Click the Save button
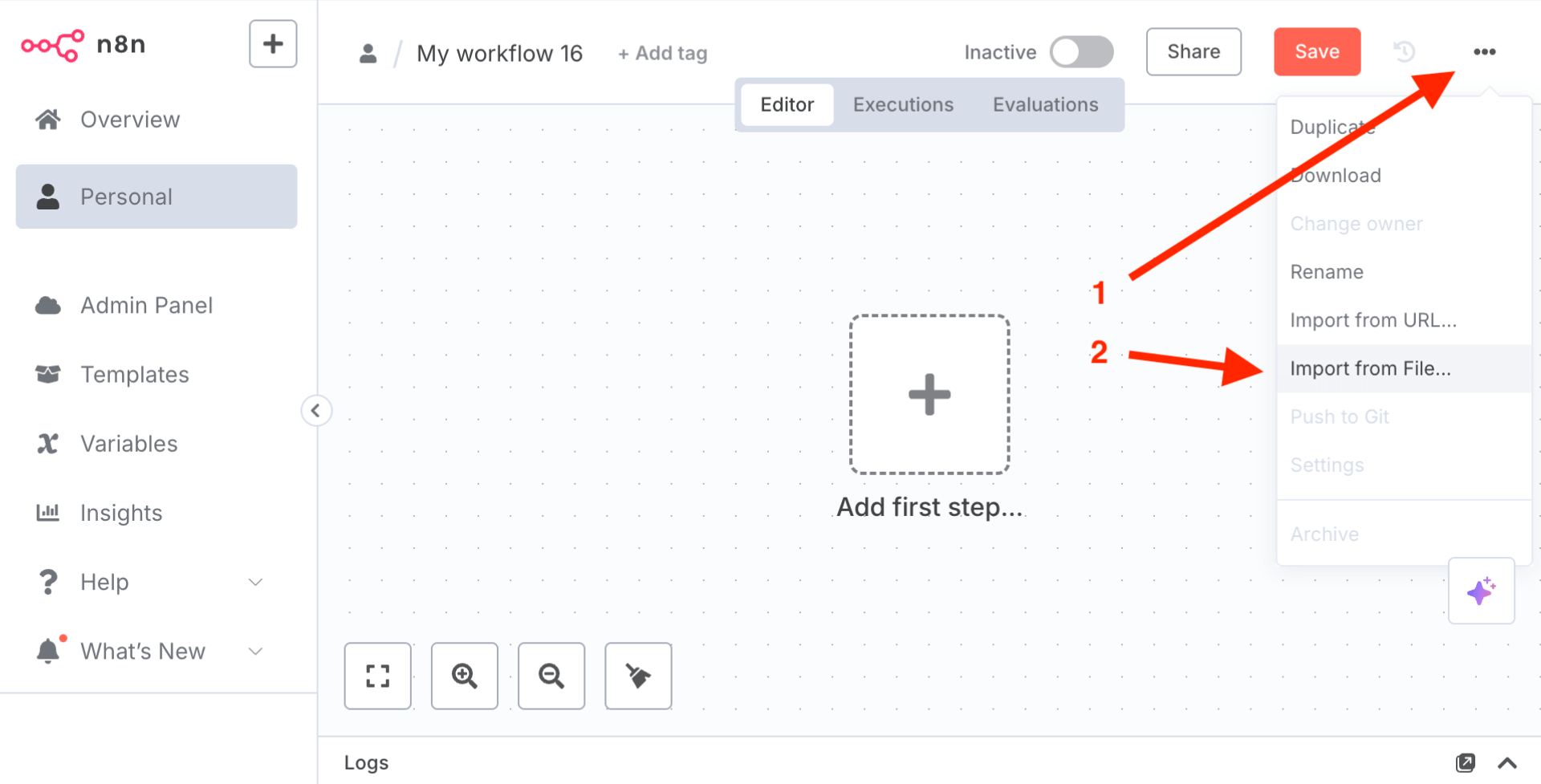The image size is (1541, 784). pos(1317,52)
